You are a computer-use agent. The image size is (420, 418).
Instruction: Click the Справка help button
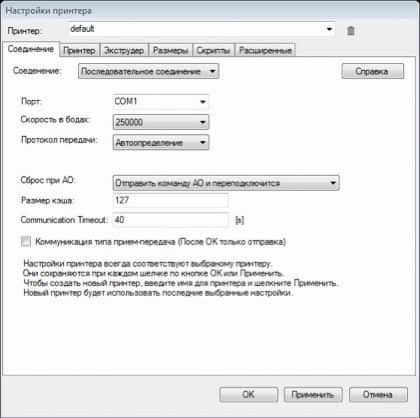(x=373, y=71)
